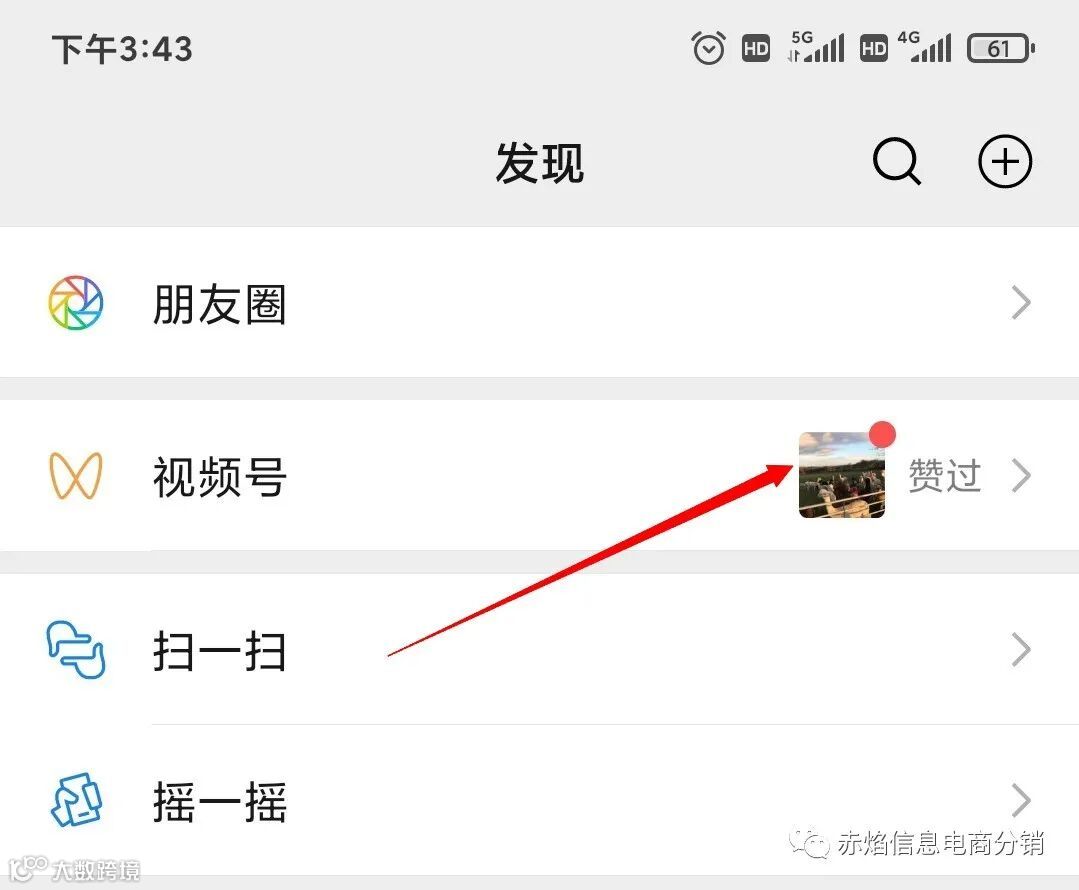This screenshot has height=890, width=1079.
Task: Tap the alarm clock status icon
Action: [x=708, y=48]
